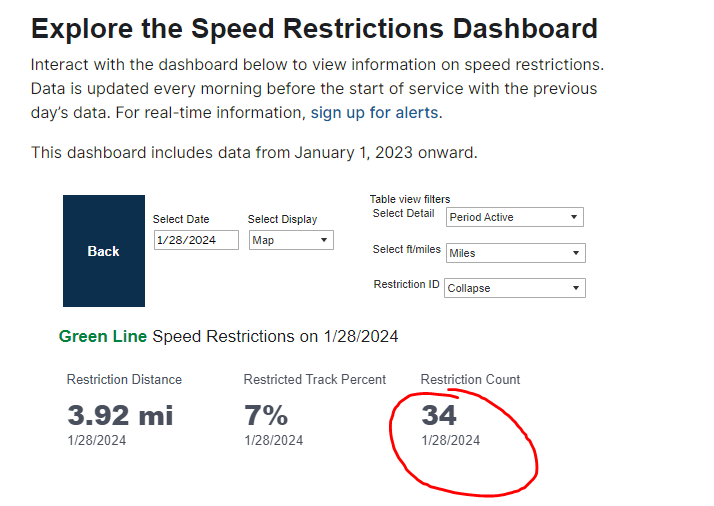Image resolution: width=714 pixels, height=506 pixels.
Task: Click the Select Date label
Action: pos(181,219)
